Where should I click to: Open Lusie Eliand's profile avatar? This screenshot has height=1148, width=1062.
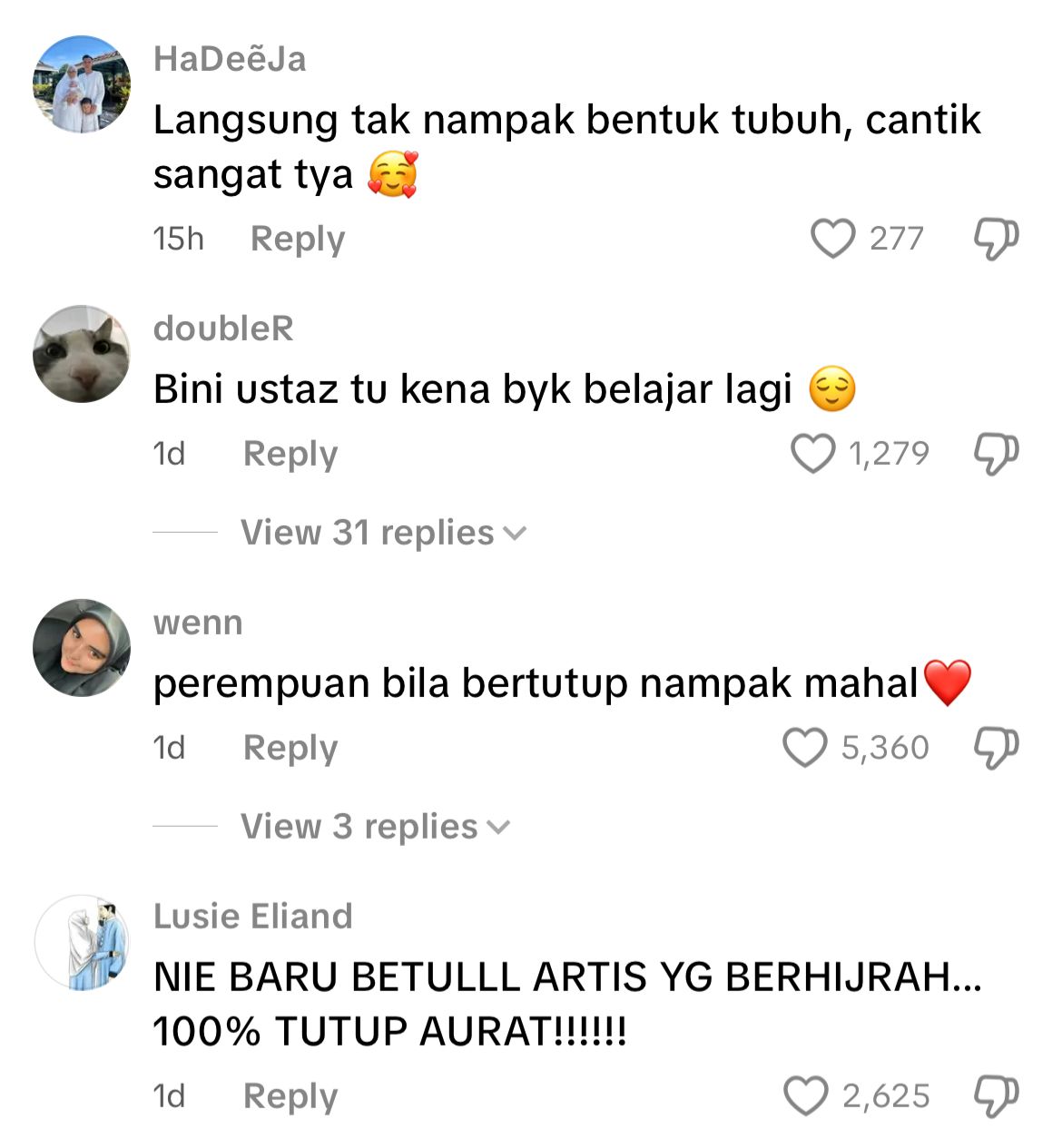(x=82, y=942)
